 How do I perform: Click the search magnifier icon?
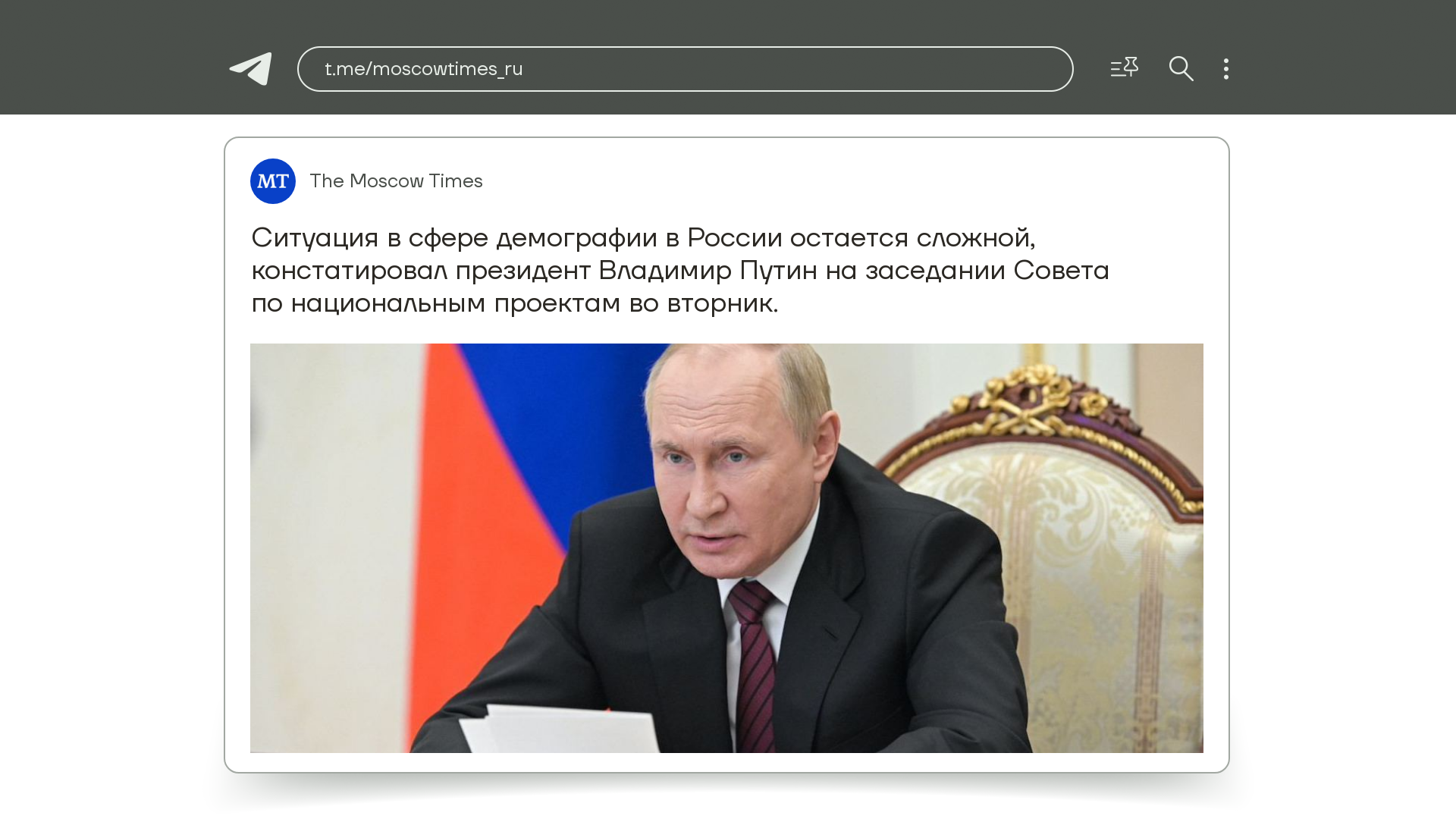tap(1181, 68)
